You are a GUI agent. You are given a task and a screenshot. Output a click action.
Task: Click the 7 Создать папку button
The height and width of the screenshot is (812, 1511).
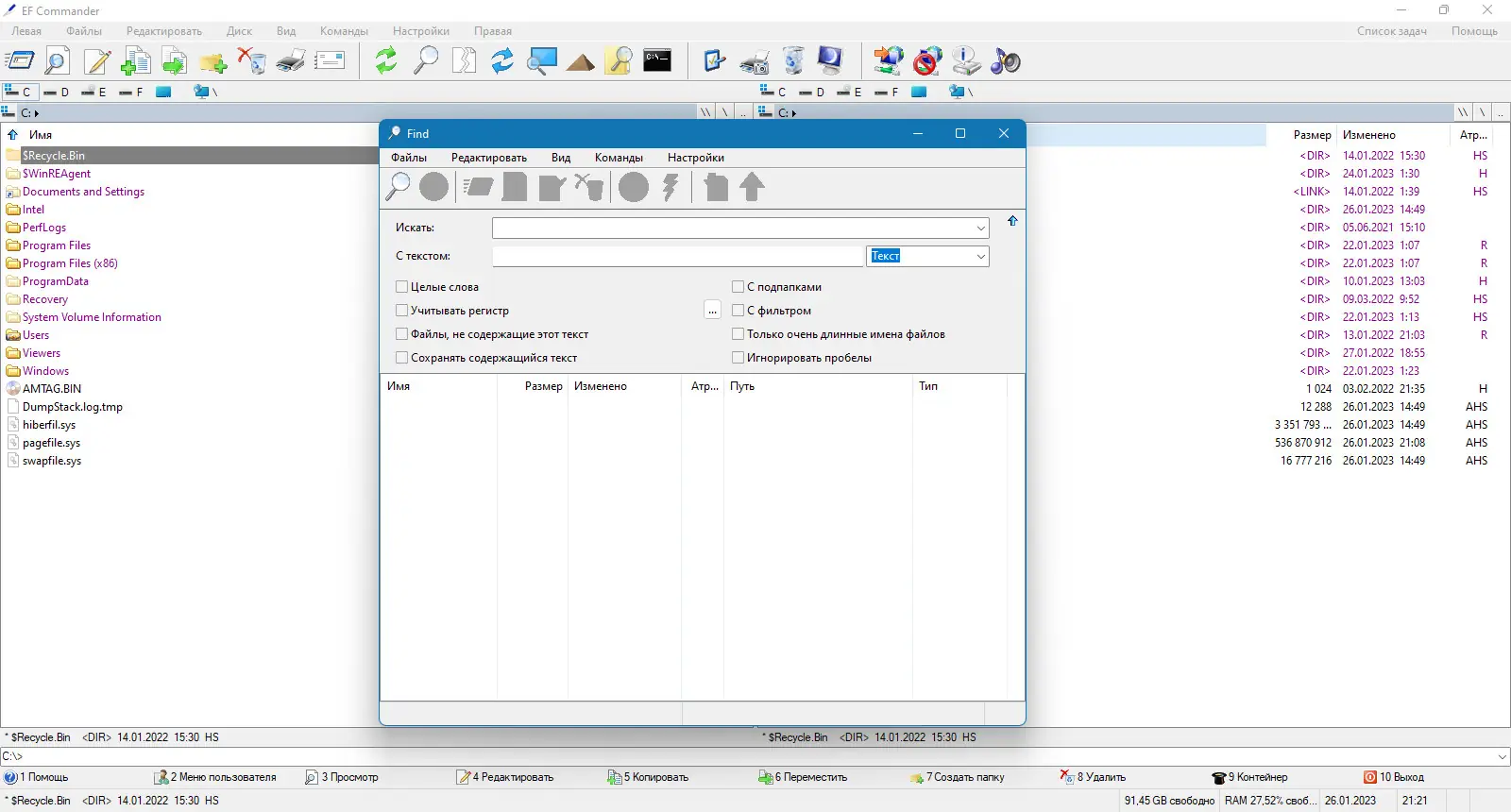(x=958, y=777)
